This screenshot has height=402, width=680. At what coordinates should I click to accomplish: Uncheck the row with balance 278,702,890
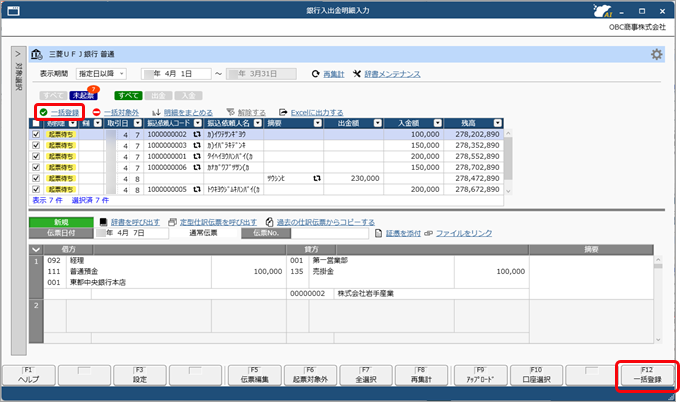tap(36, 167)
